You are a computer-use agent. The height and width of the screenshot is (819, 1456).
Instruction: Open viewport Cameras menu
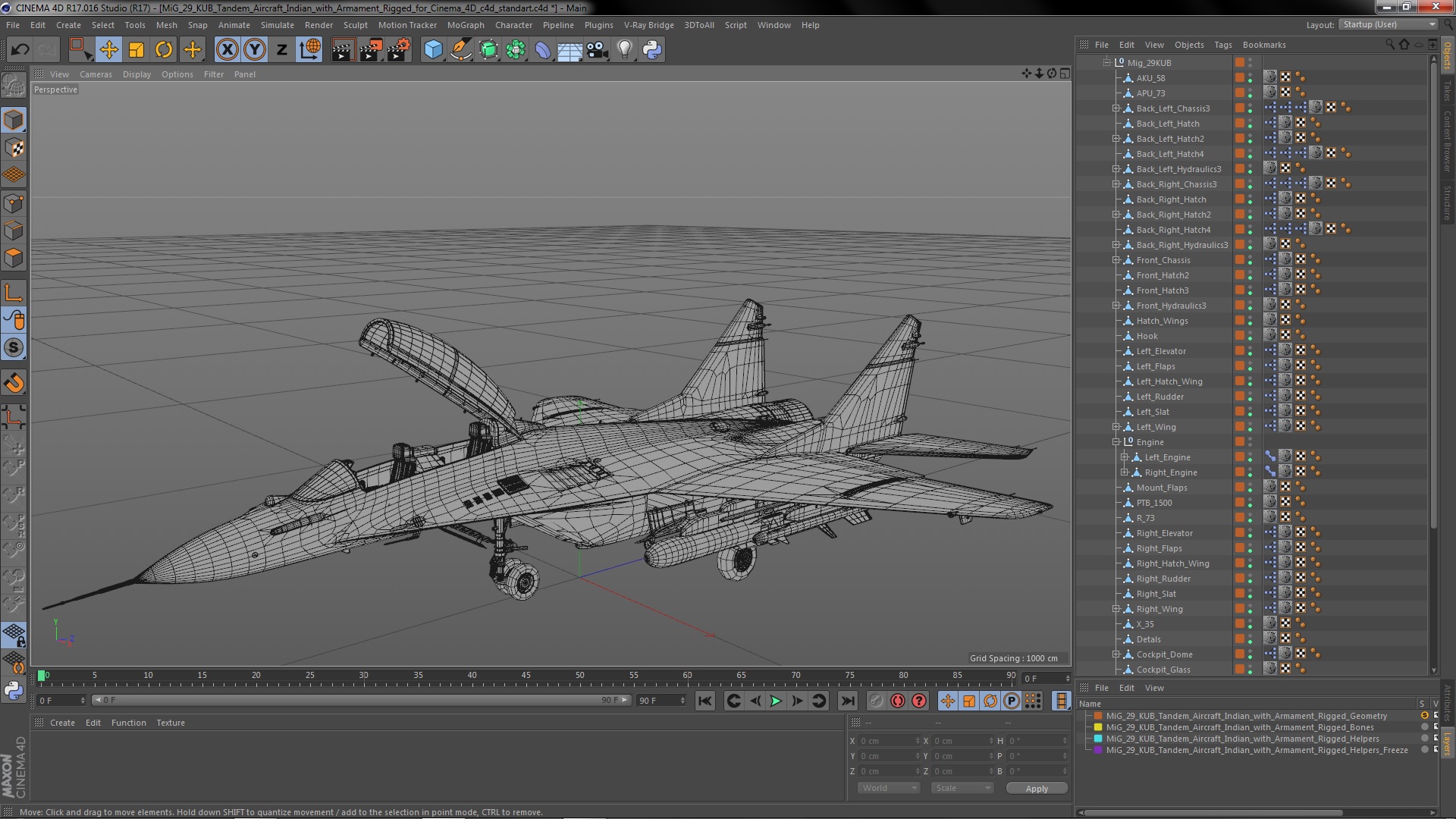click(x=96, y=74)
